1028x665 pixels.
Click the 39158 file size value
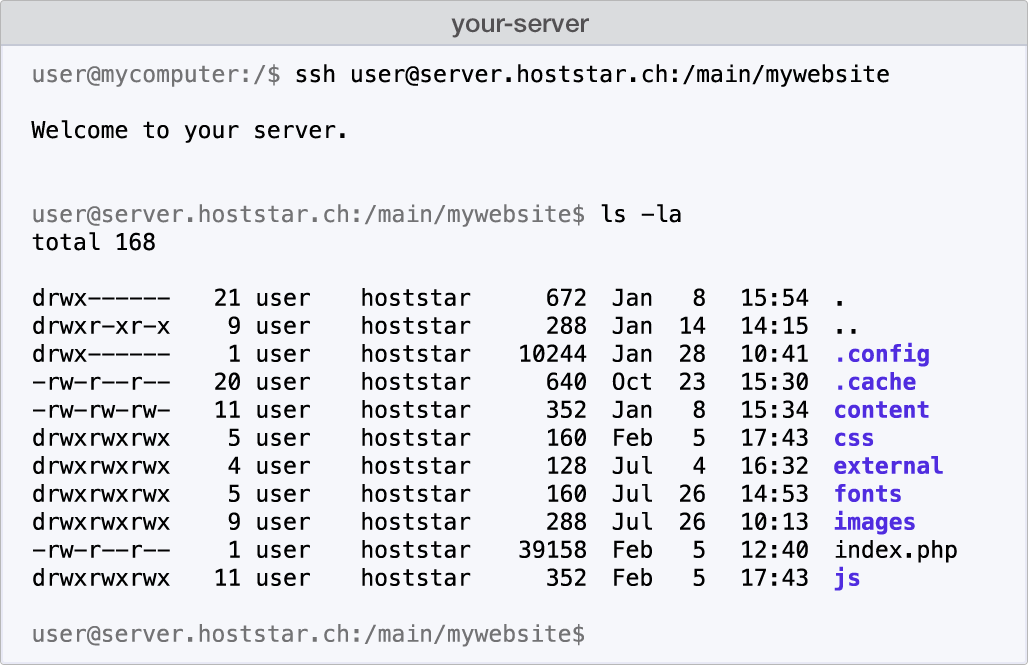553,550
